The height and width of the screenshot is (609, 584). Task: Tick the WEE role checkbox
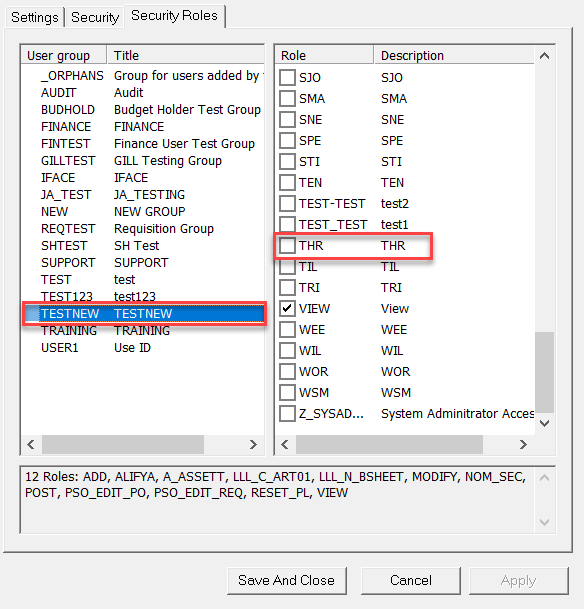[287, 329]
